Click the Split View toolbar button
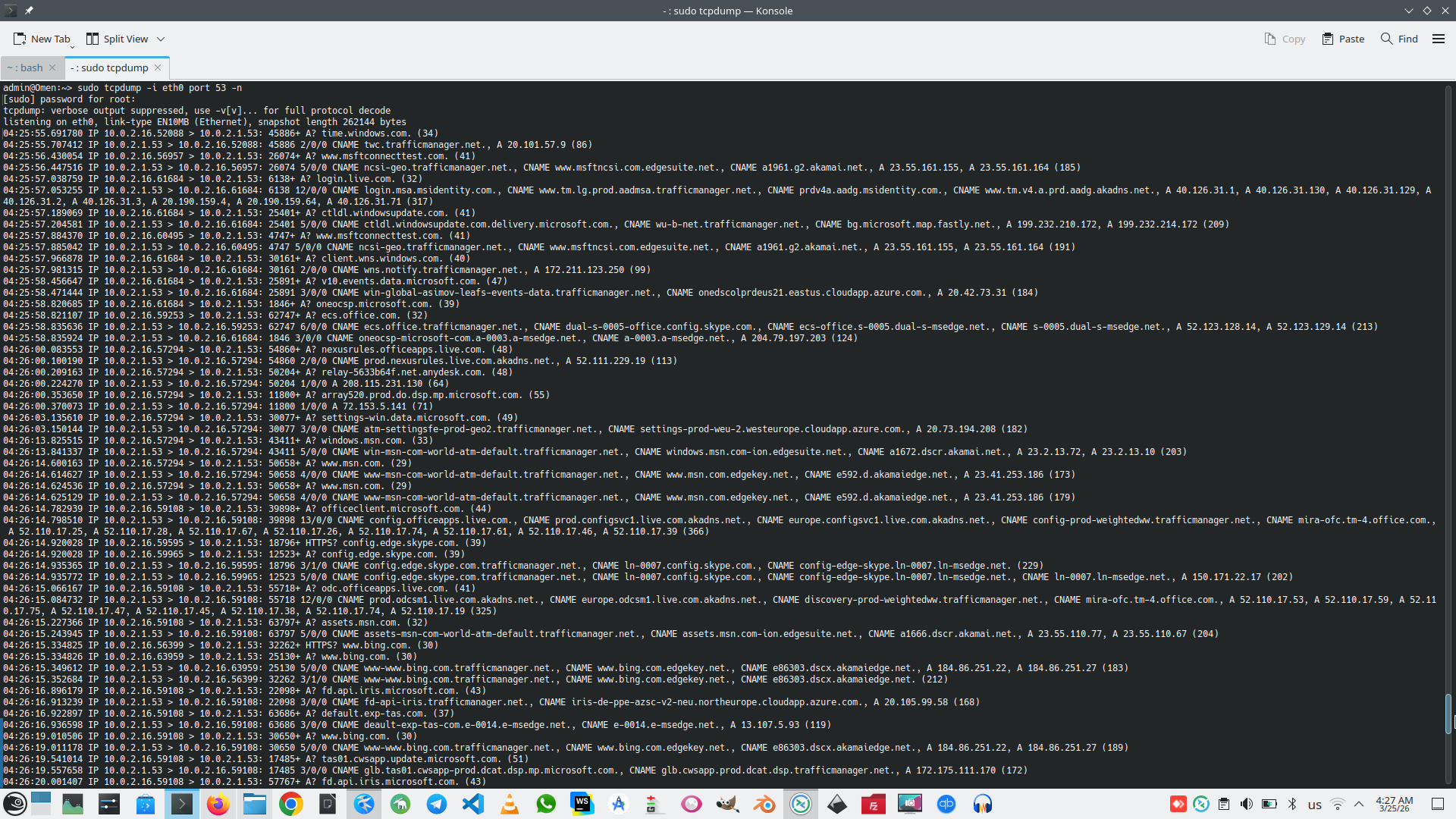The height and width of the screenshot is (819, 1456). coord(117,39)
